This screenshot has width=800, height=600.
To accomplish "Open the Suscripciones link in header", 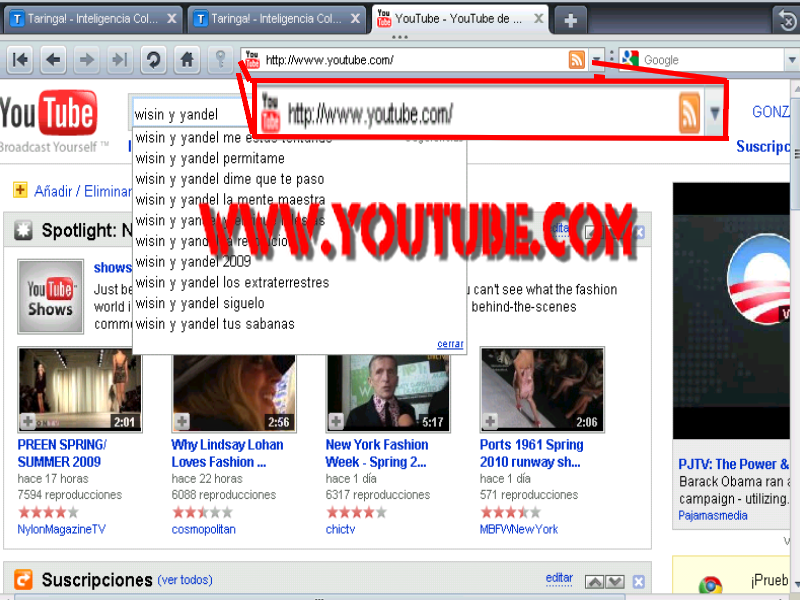I will point(763,147).
